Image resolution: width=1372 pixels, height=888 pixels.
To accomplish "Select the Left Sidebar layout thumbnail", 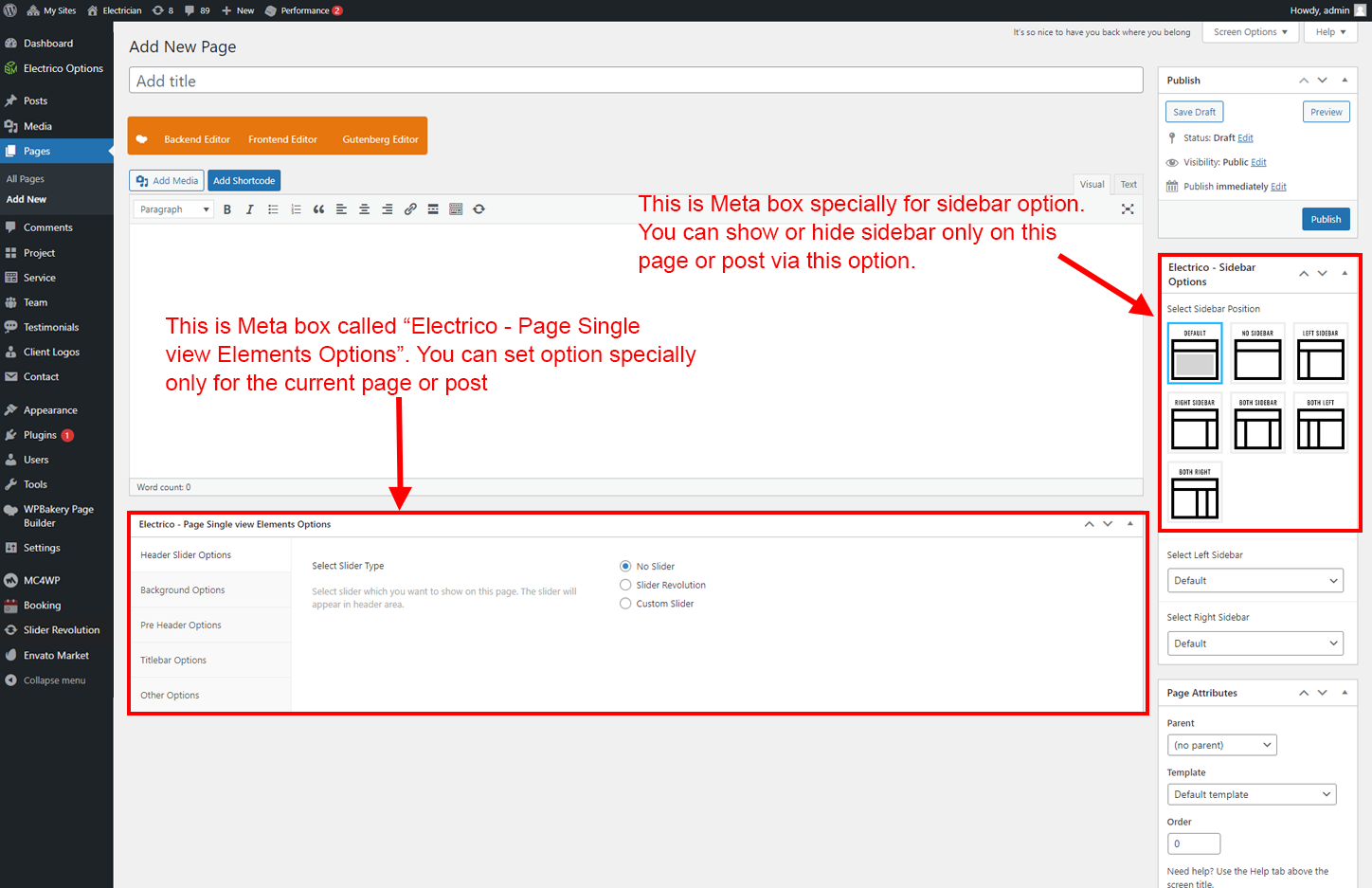I will coord(1320,353).
